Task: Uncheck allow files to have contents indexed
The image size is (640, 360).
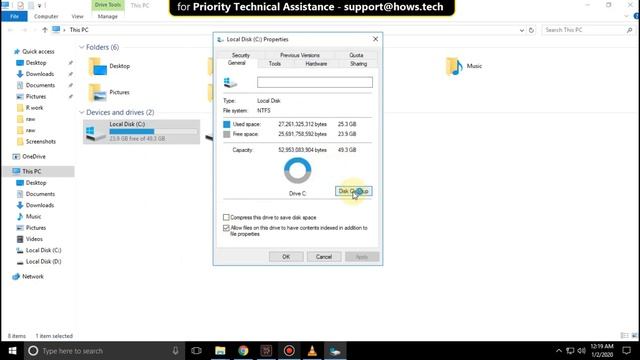Action: coord(226,228)
